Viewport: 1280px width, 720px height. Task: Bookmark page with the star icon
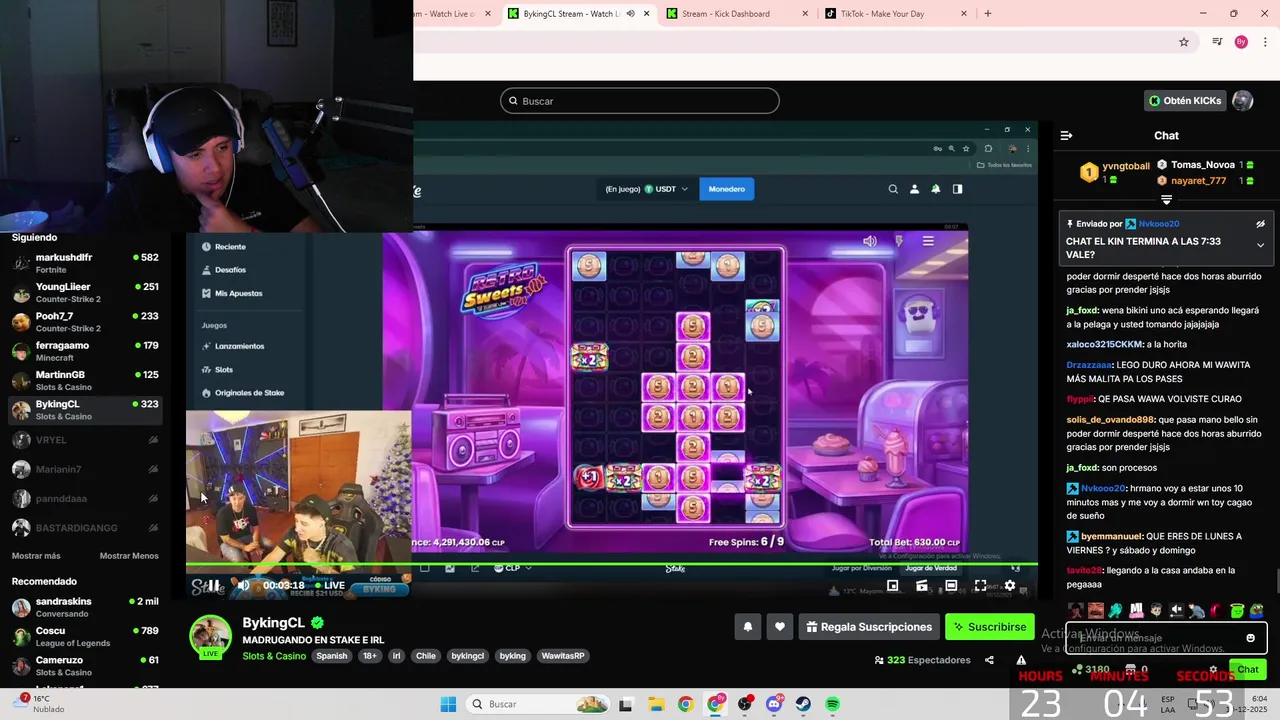point(1184,42)
